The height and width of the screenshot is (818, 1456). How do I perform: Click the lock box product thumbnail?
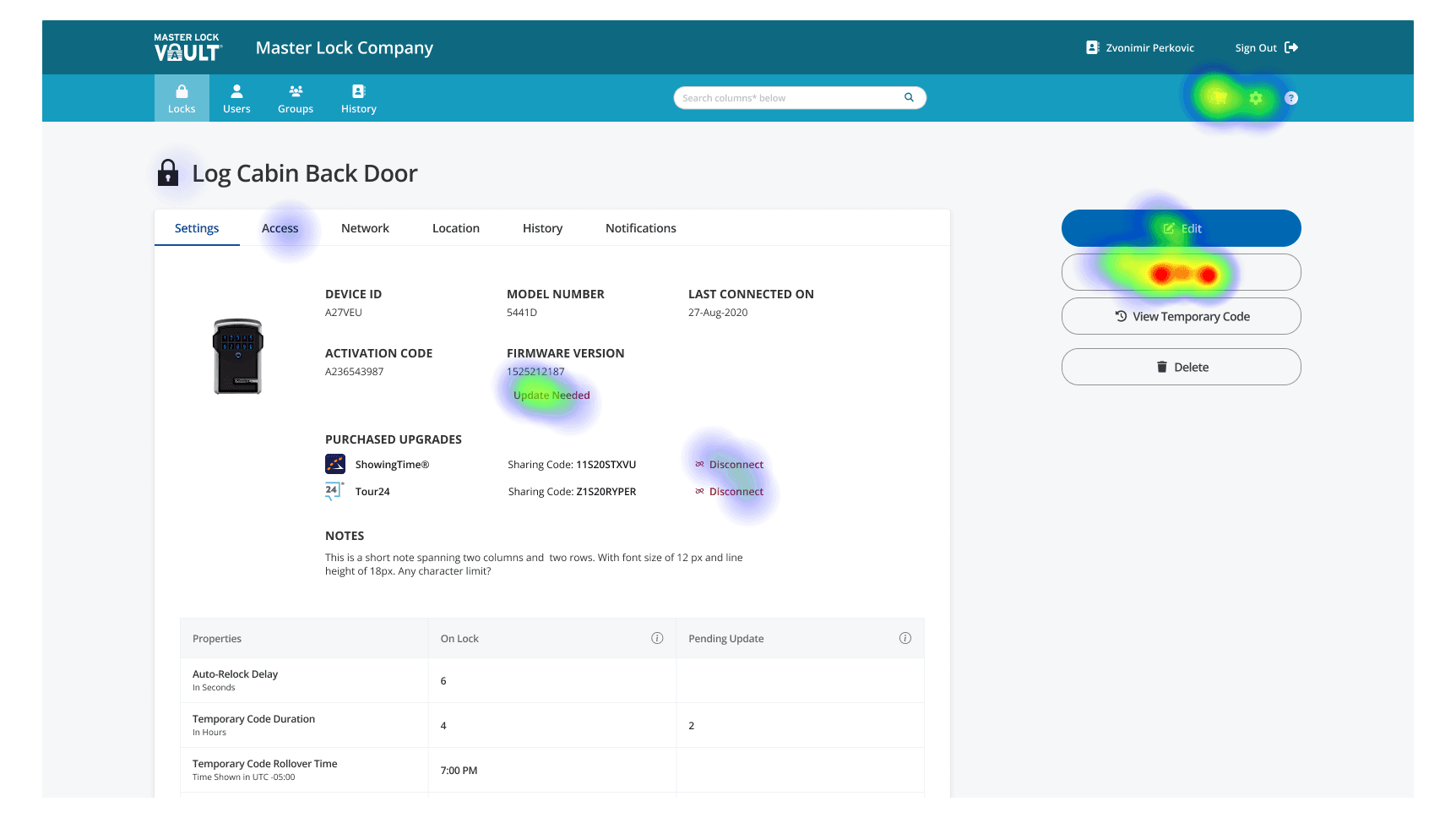coord(238,356)
